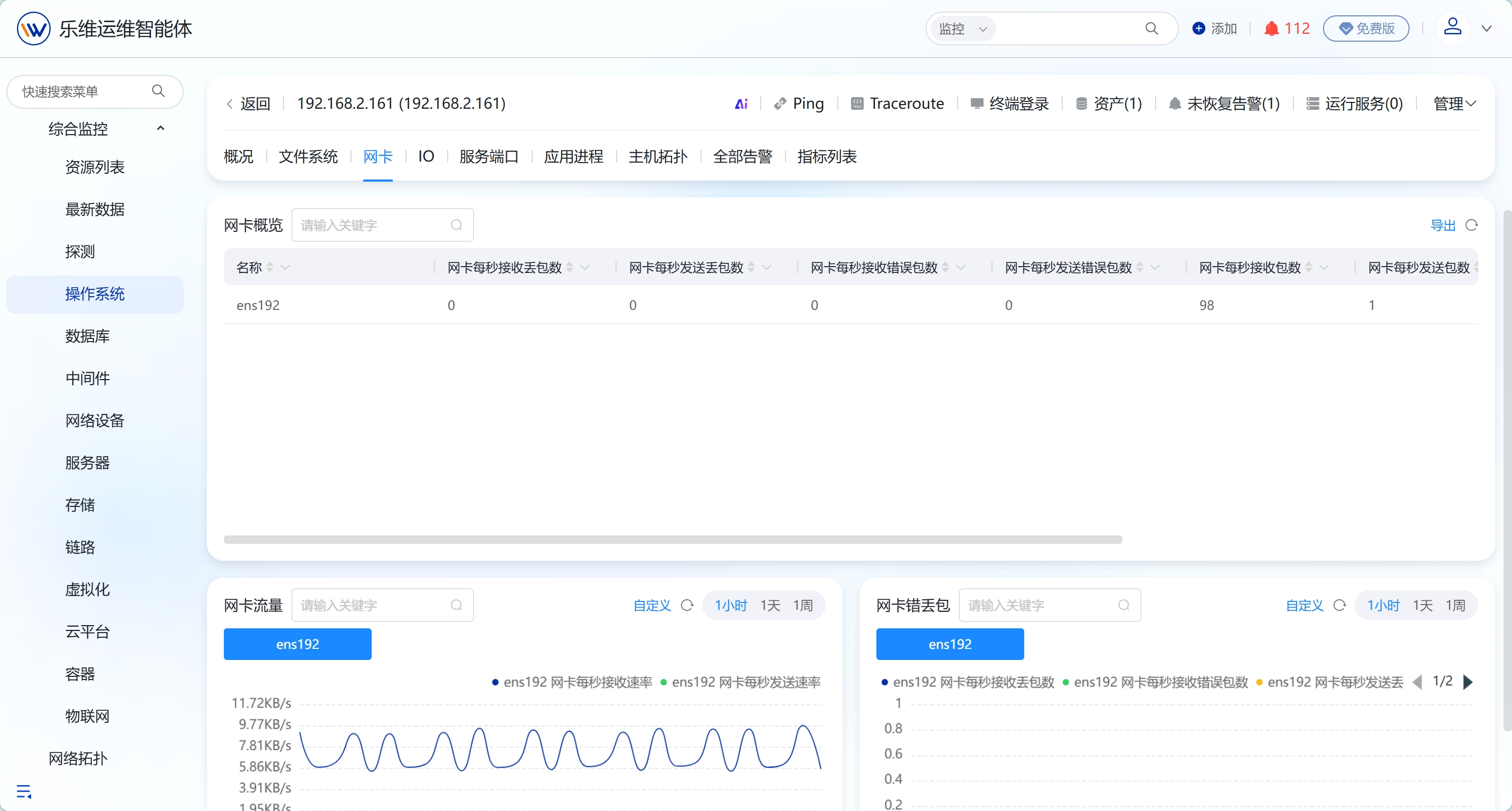Select 1周 range in 网卡流量
Viewport: 1512px width, 811px height.
pyautogui.click(x=802, y=605)
